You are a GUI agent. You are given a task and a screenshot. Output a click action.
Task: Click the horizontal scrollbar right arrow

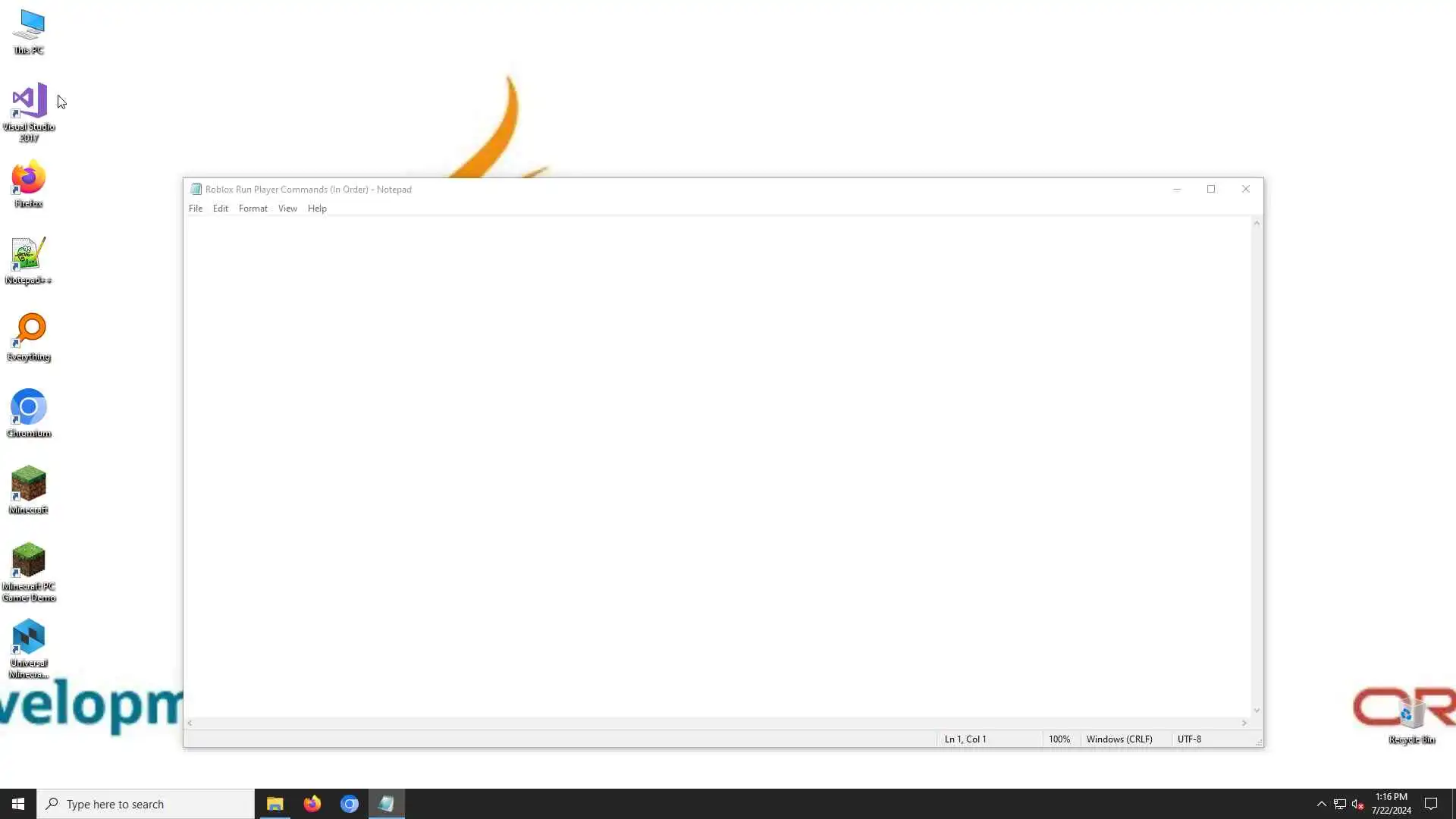(1244, 723)
